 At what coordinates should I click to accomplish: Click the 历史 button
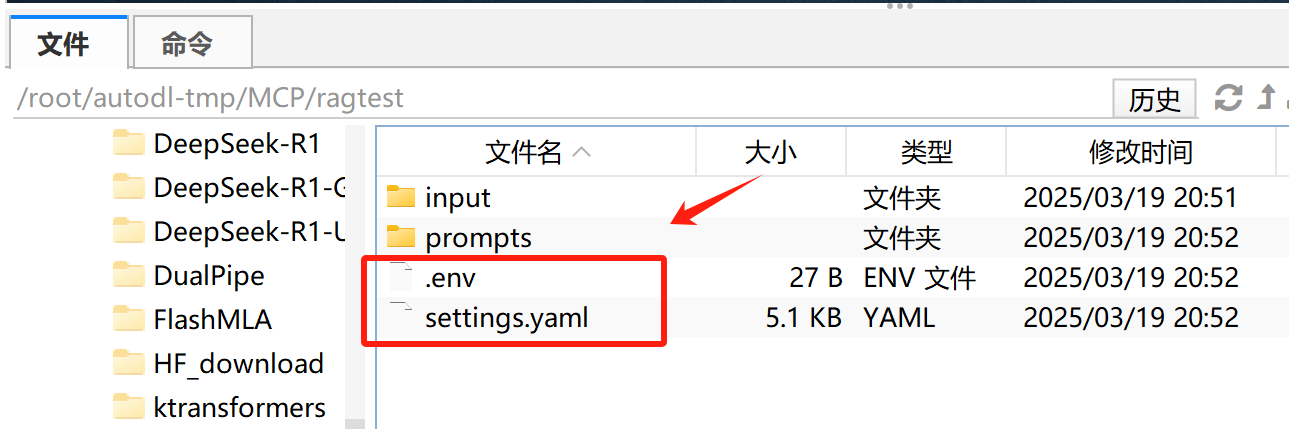point(1155,99)
